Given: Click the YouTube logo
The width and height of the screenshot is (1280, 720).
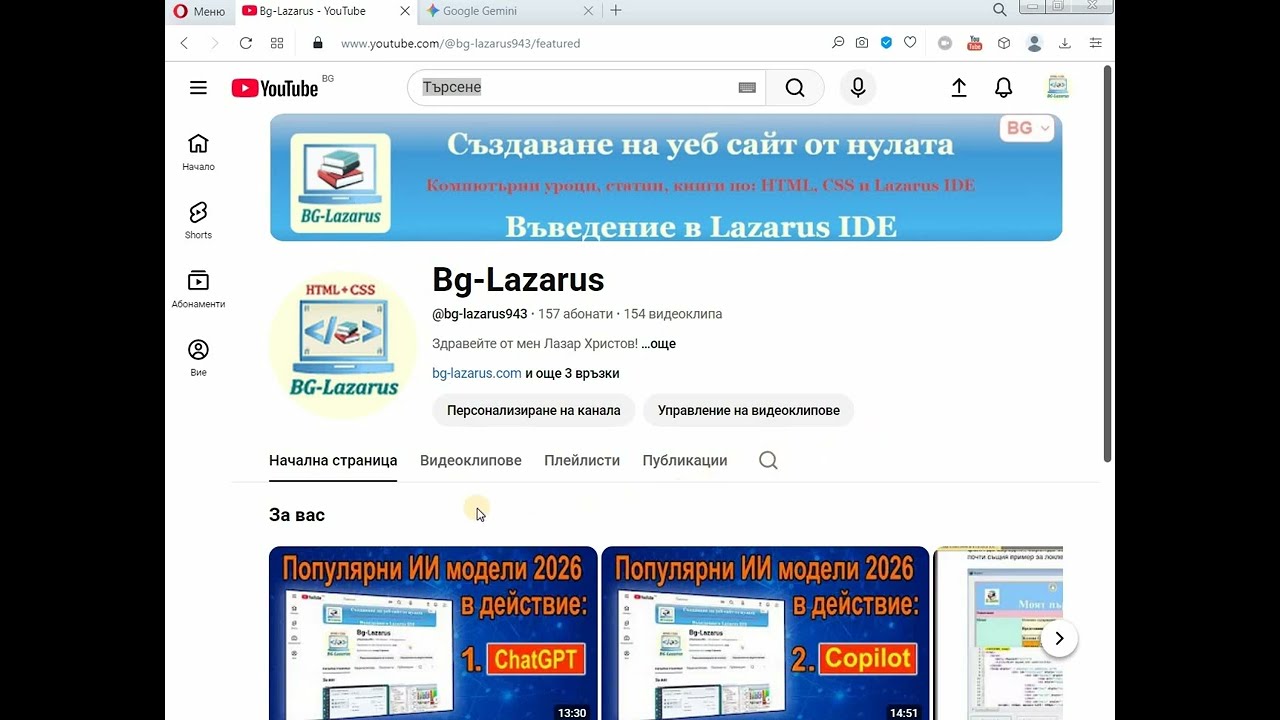Looking at the screenshot, I should (x=275, y=88).
